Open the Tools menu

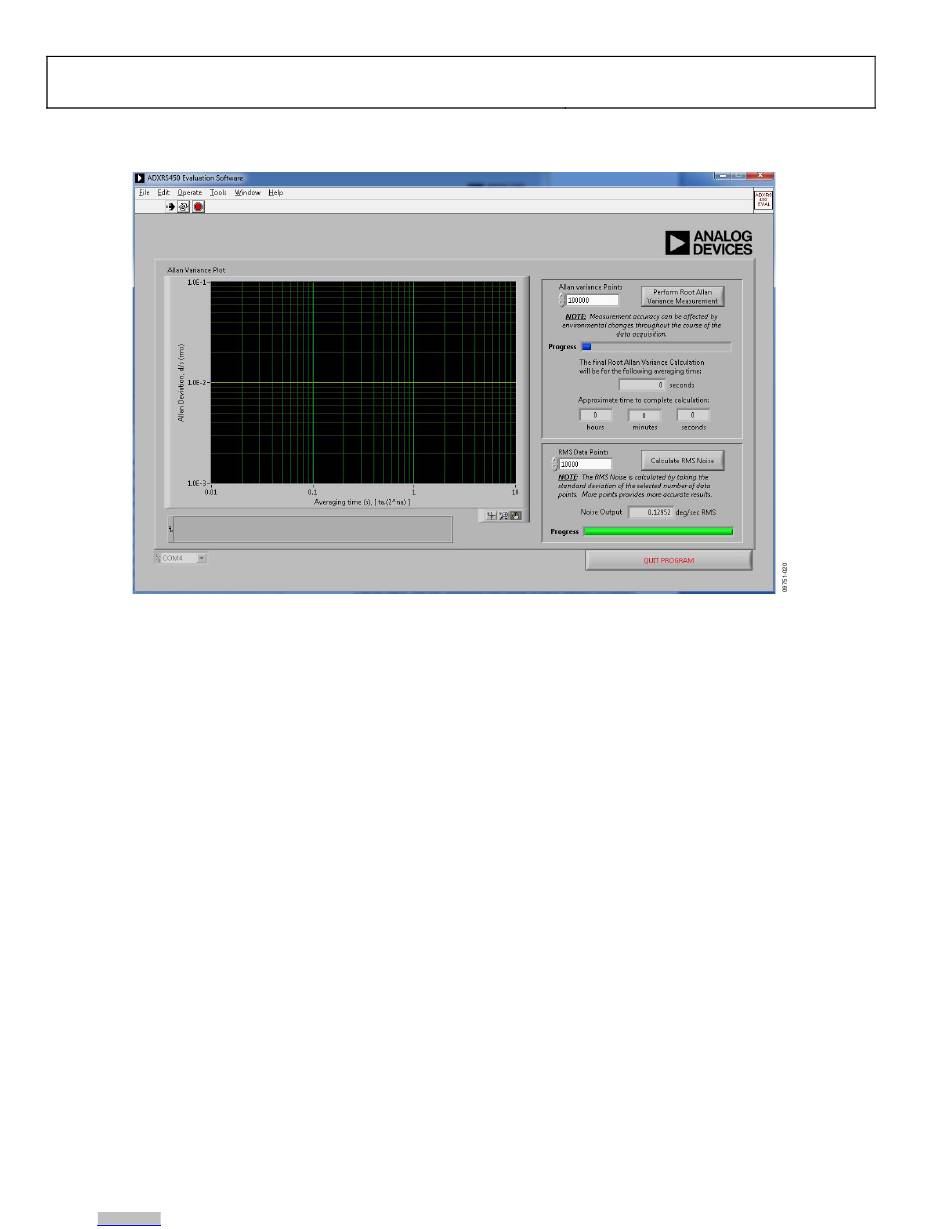(219, 192)
